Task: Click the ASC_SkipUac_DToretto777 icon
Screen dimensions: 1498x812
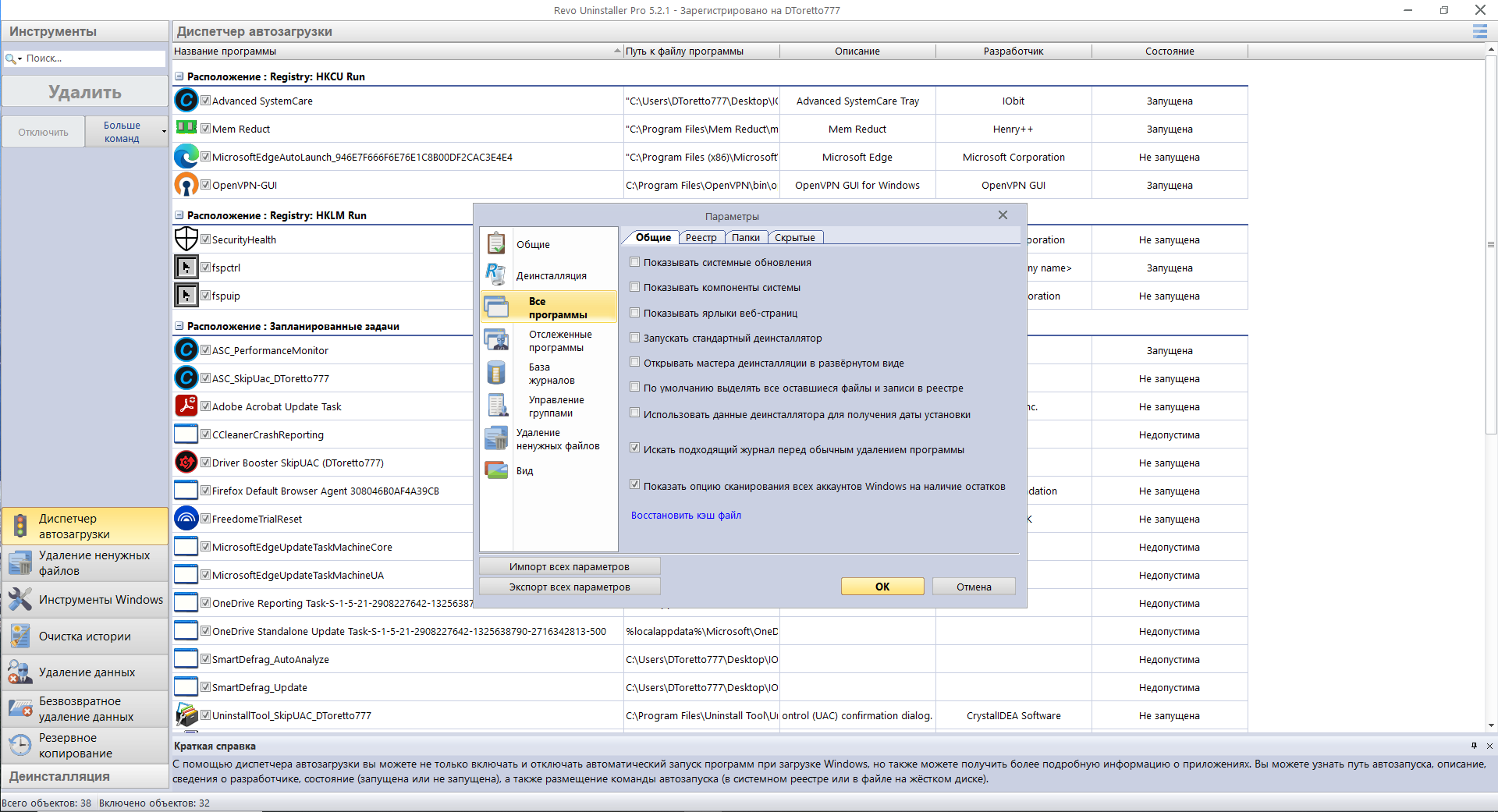Action: 186,378
